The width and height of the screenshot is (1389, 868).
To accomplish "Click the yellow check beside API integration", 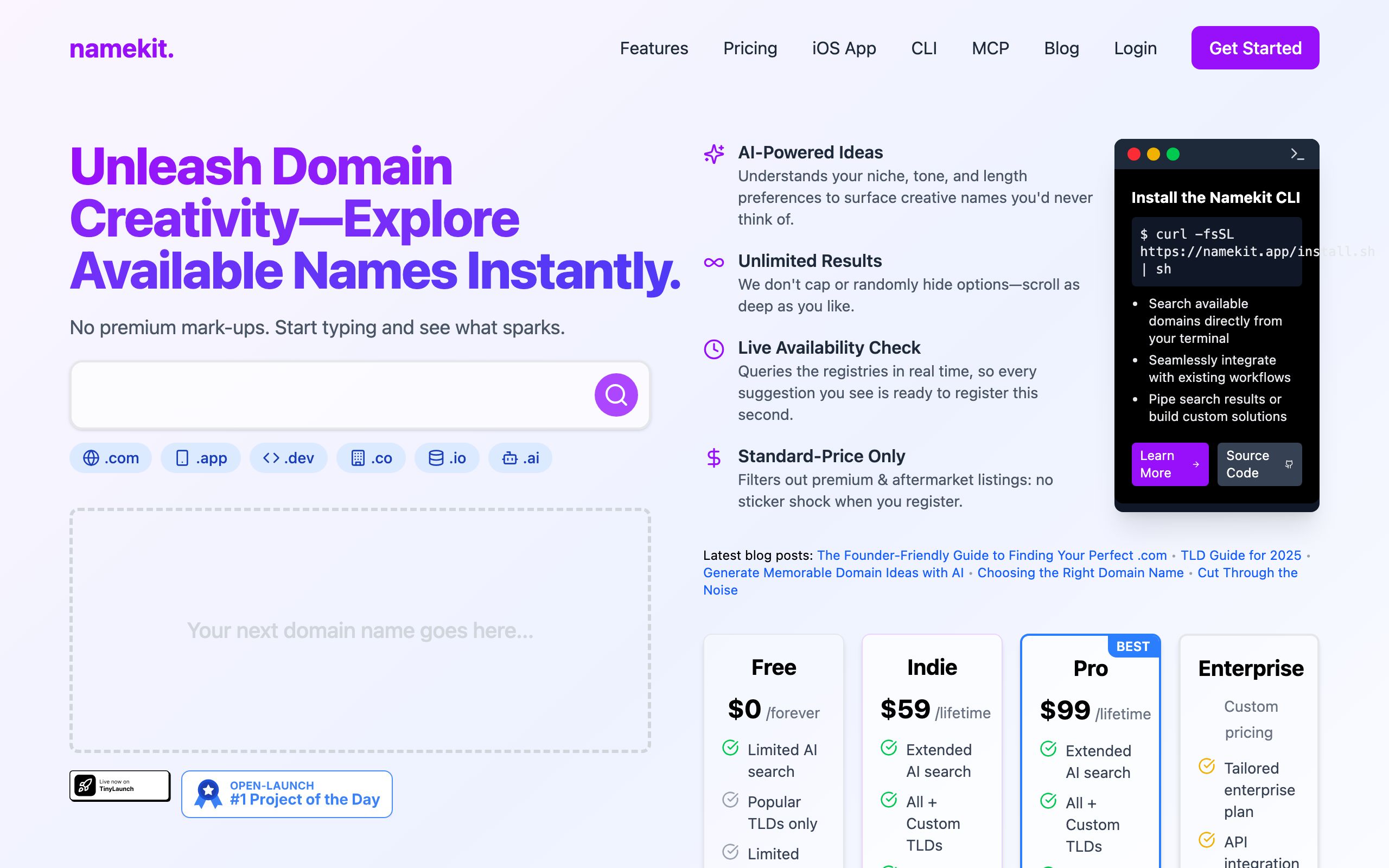I will 1207,840.
